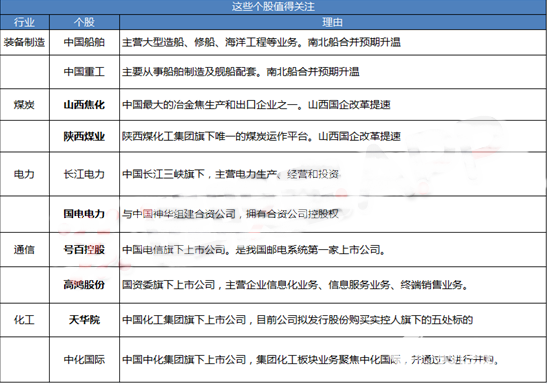Click the reason starting 中国化工集团旗下
Image resolution: width=547 pixels, height=384 pixels.
point(298,319)
